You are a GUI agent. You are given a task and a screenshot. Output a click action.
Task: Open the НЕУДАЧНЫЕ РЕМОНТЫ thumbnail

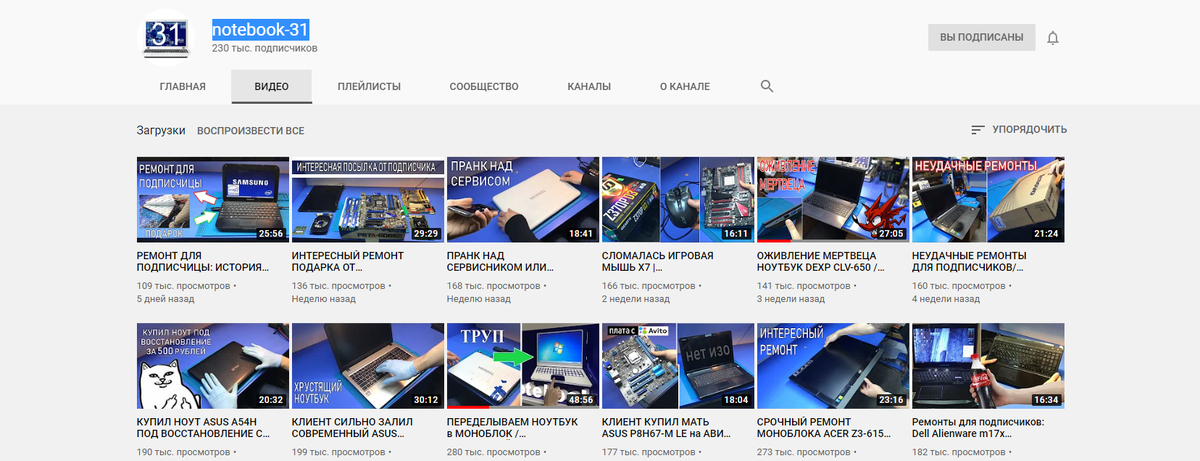(988, 199)
